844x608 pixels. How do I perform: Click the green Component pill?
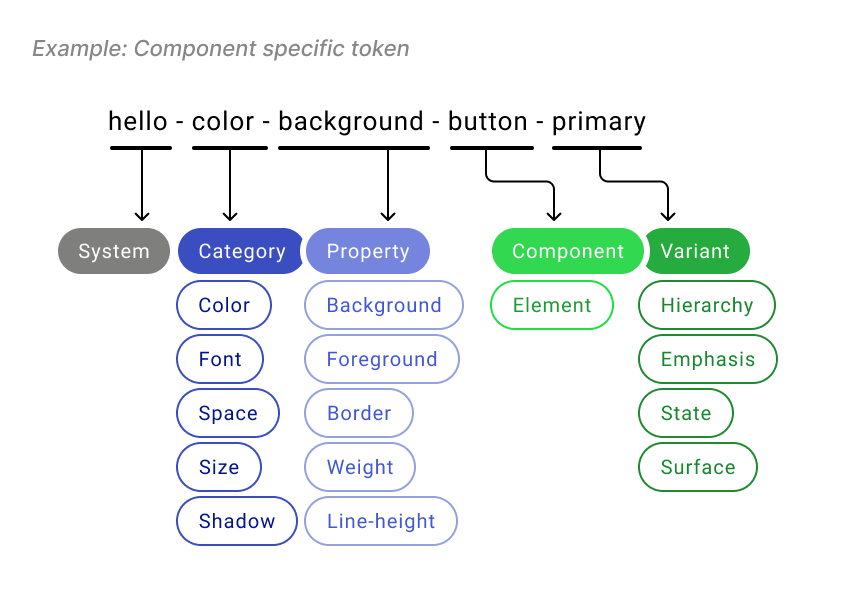567,251
